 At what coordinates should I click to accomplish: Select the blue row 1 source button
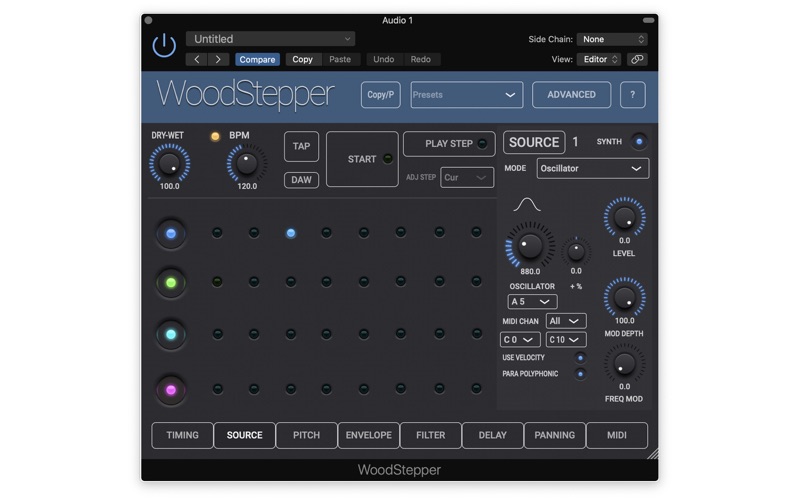tap(171, 234)
